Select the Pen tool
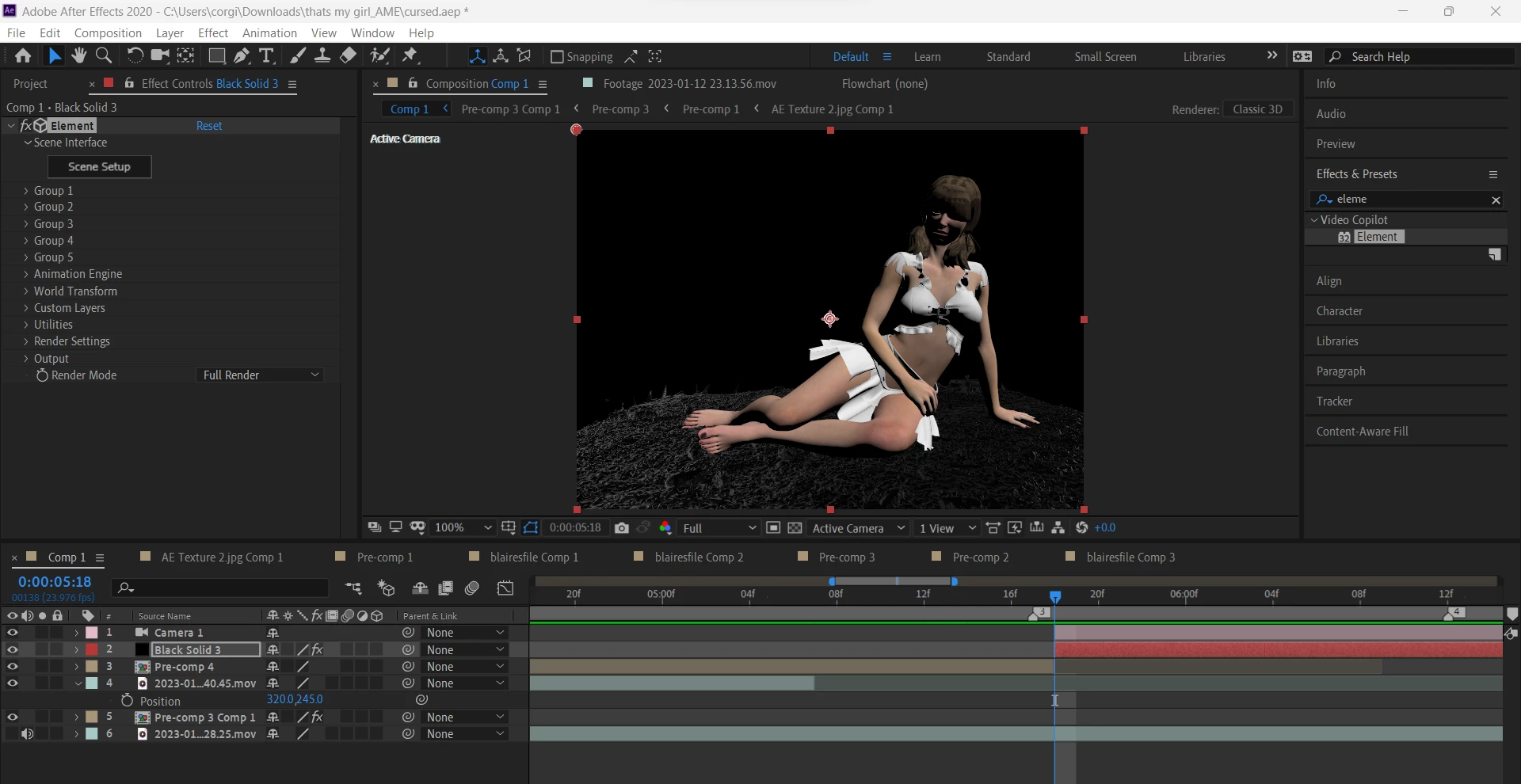 tap(242, 55)
